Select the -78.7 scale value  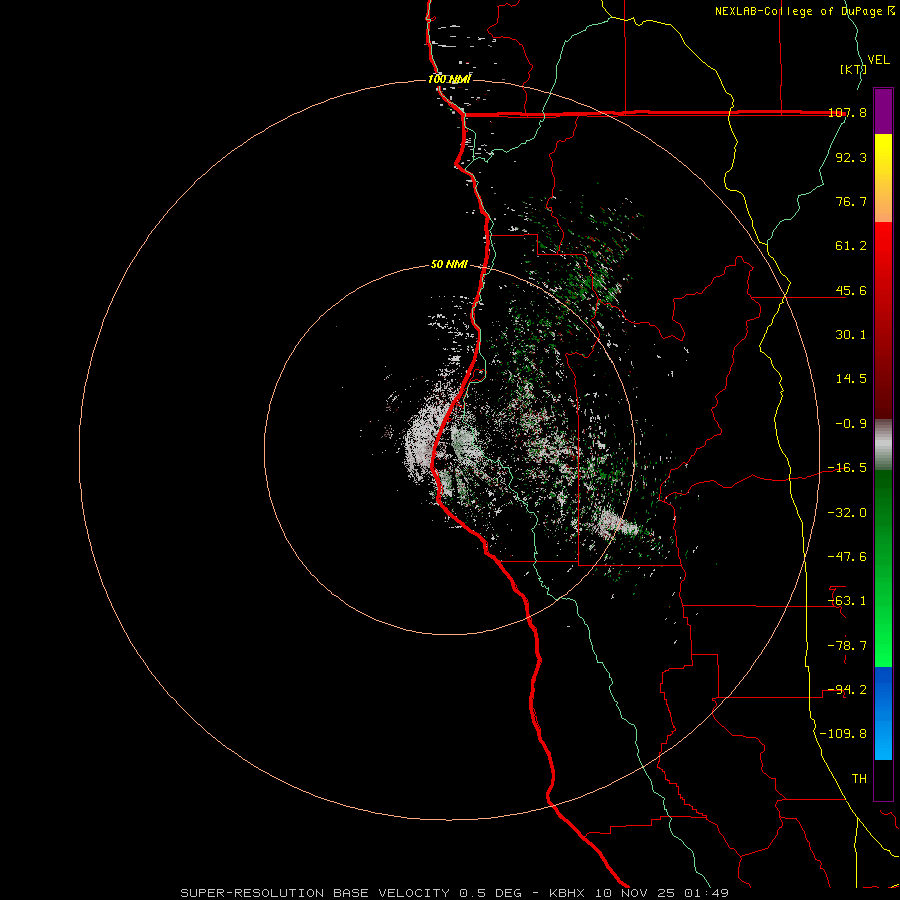pyautogui.click(x=847, y=646)
